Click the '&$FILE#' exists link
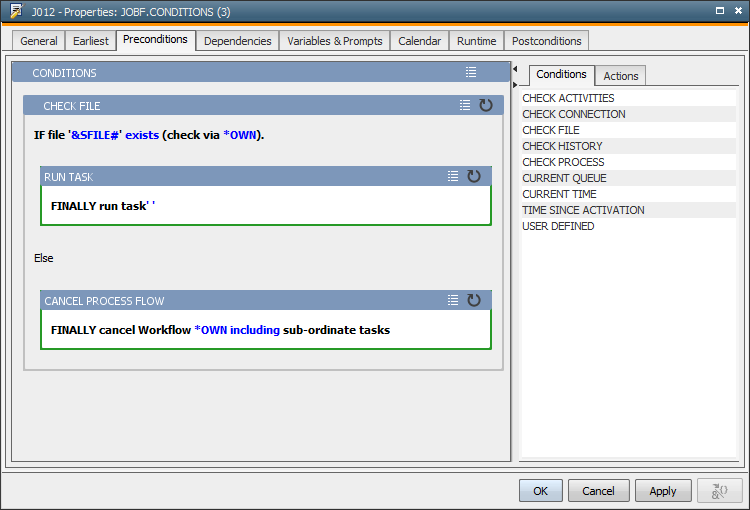Viewport: 750px width, 510px height. point(114,135)
